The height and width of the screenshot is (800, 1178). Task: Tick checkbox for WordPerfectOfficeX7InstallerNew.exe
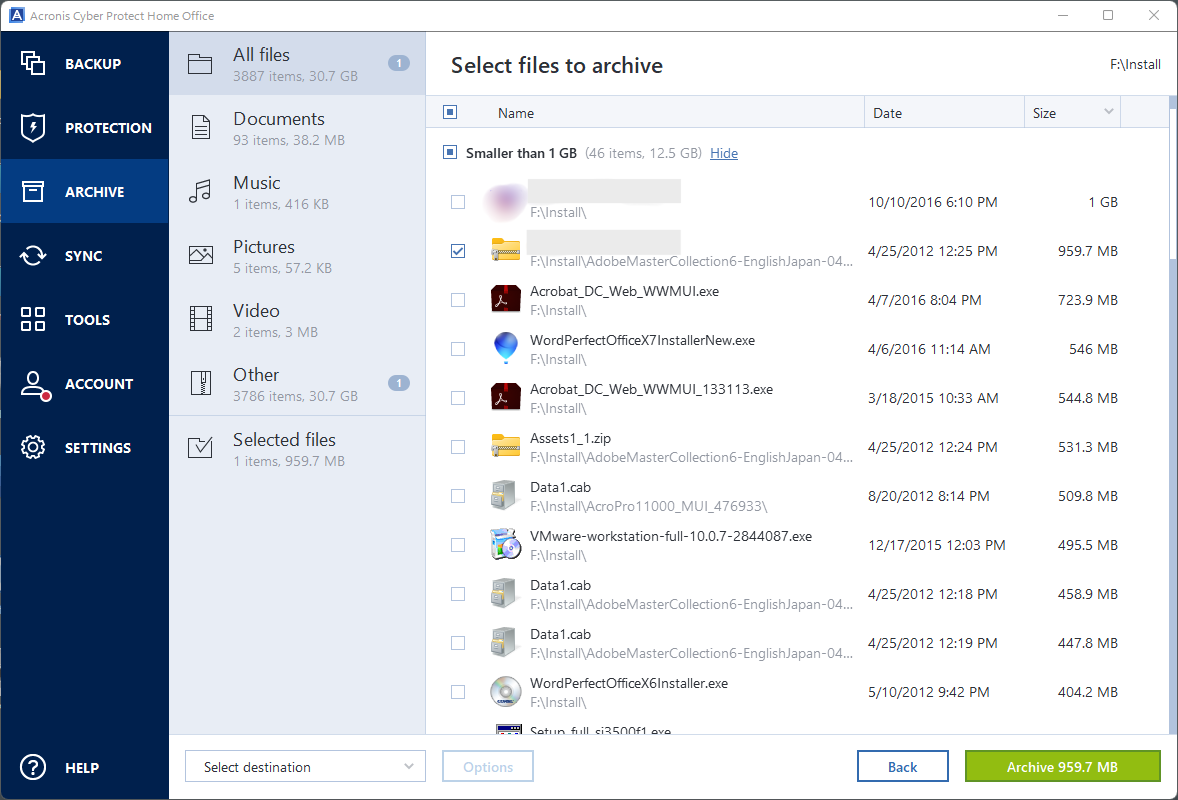[x=458, y=349]
